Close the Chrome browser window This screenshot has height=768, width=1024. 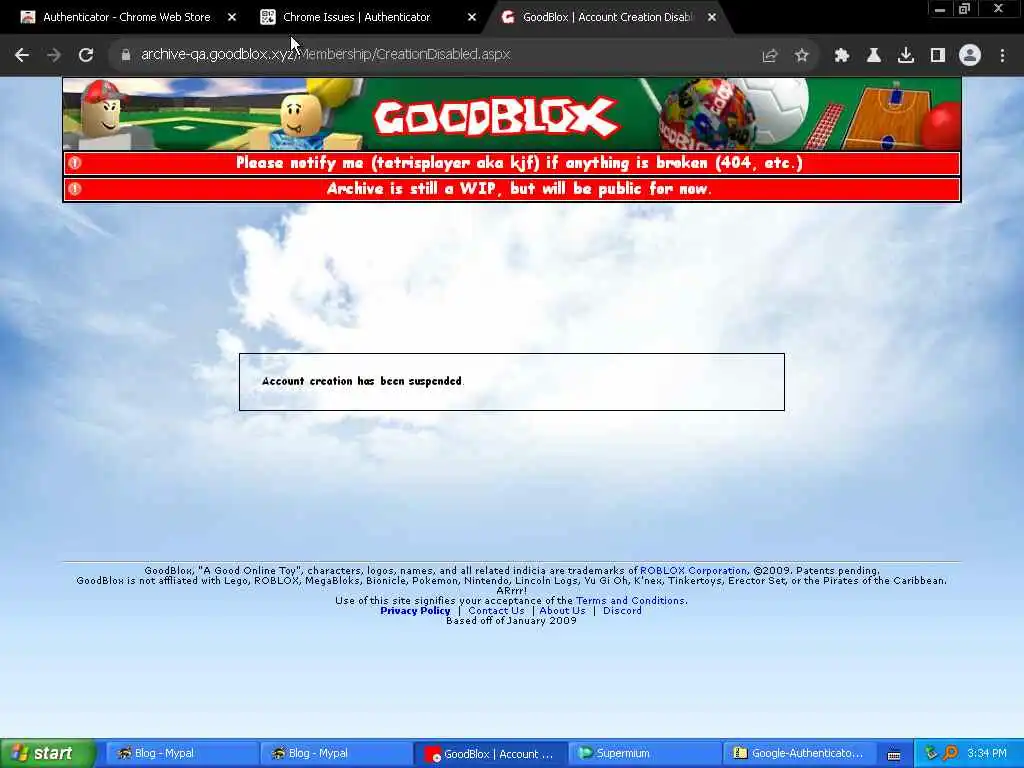click(x=999, y=9)
